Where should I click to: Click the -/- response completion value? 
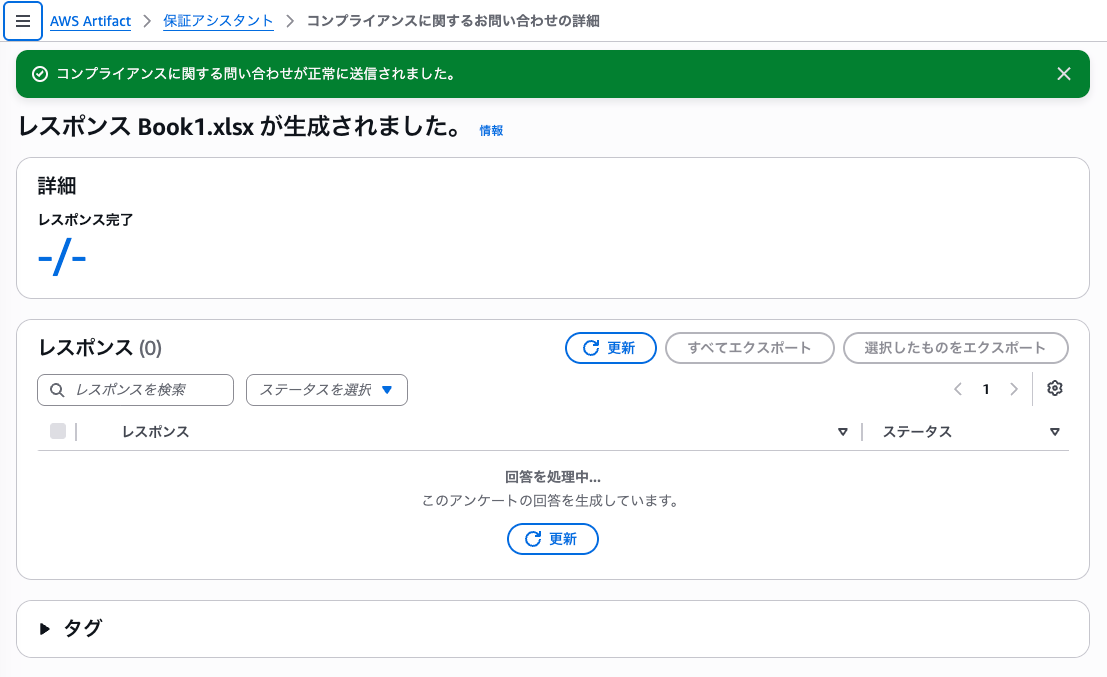62,258
